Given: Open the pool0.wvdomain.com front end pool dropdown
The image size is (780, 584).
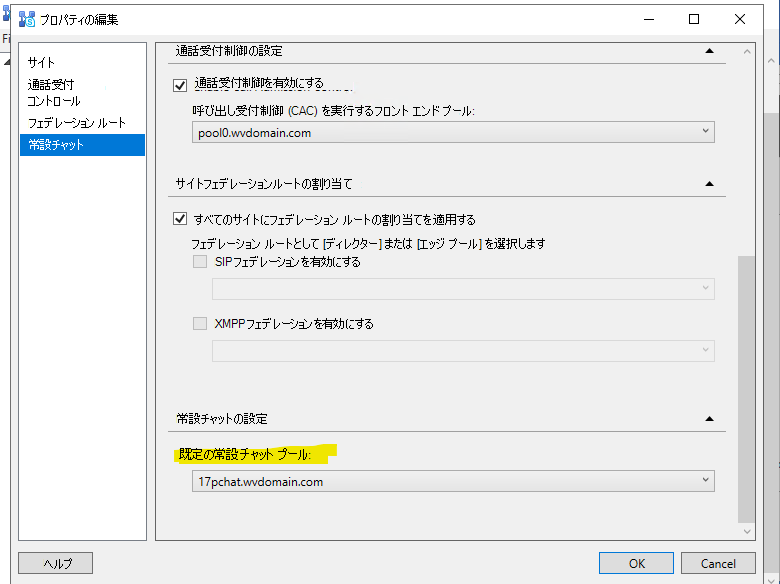Looking at the screenshot, I should pyautogui.click(x=453, y=132).
